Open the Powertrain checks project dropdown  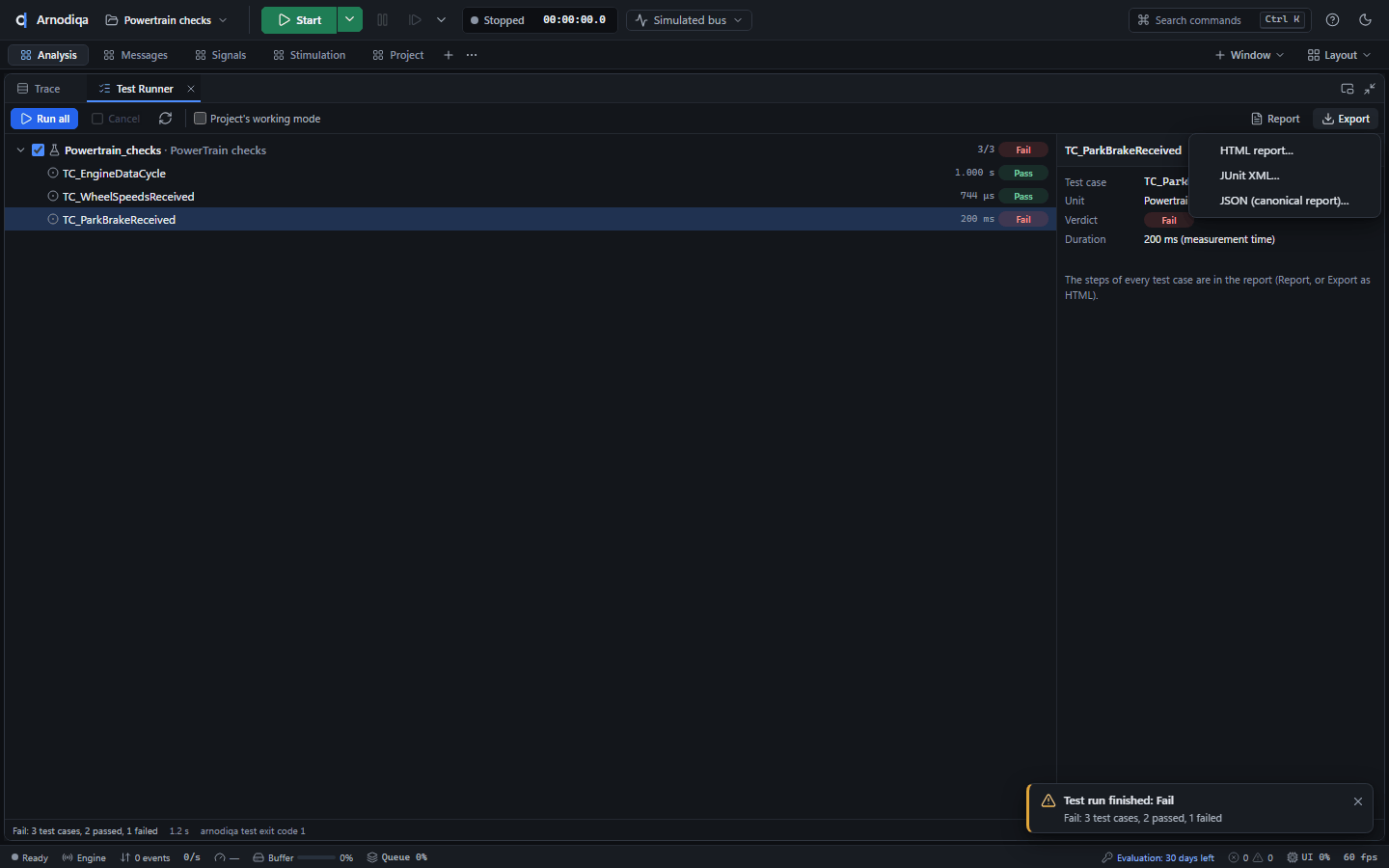coord(166,20)
